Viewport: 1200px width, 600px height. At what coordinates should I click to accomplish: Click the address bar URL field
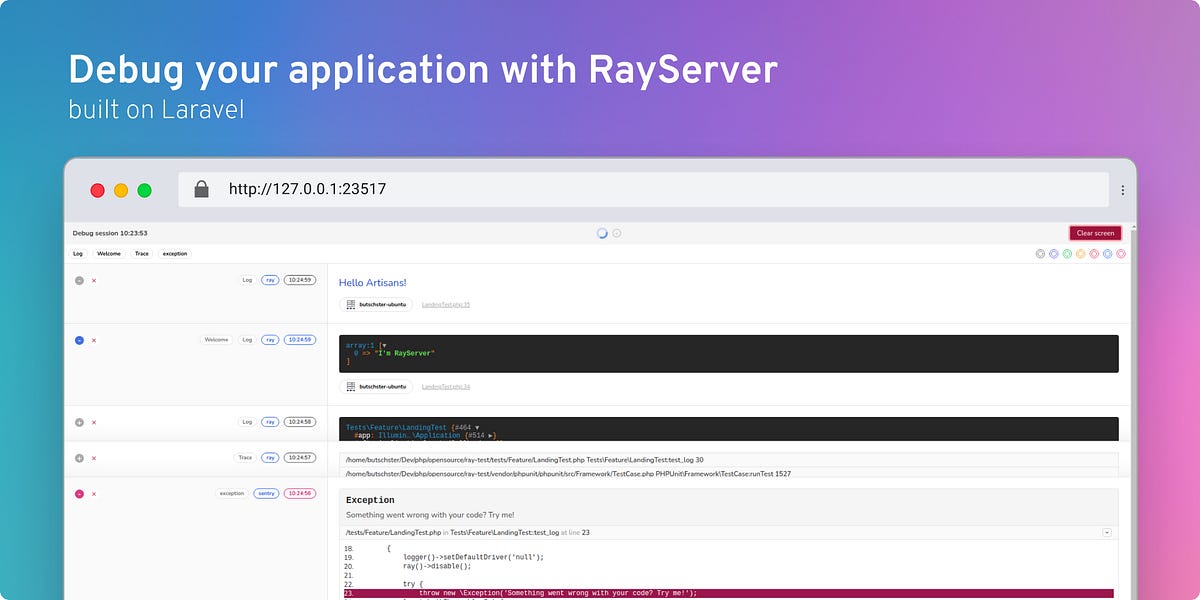pyautogui.click(x=643, y=189)
